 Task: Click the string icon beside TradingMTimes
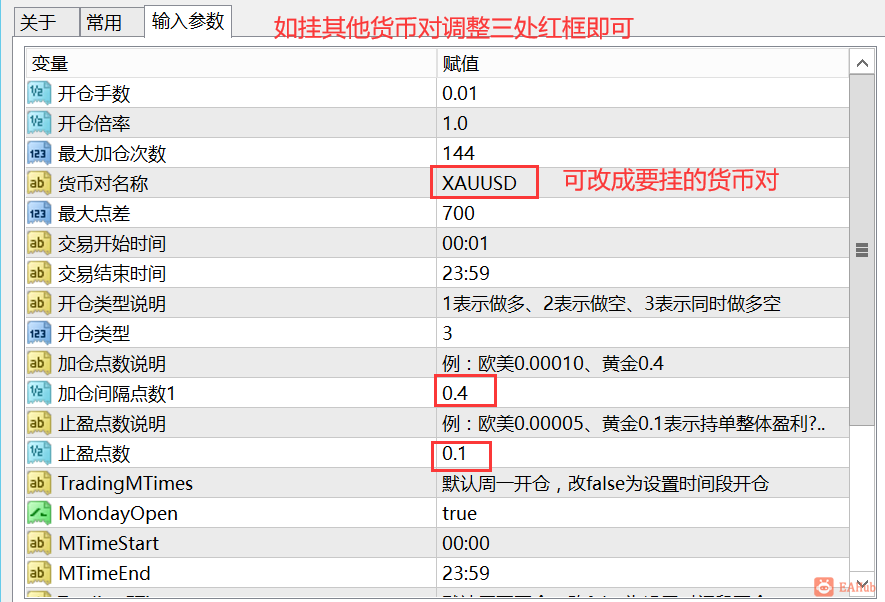click(x=39, y=483)
